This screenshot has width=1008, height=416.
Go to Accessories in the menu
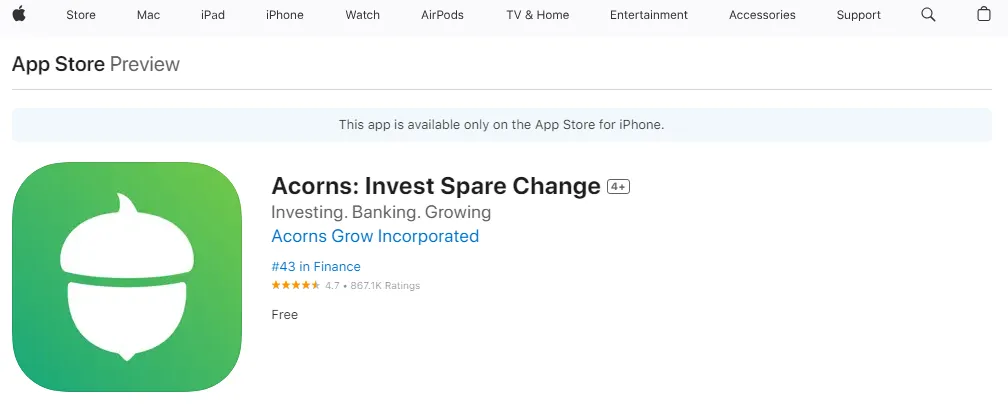coord(762,15)
